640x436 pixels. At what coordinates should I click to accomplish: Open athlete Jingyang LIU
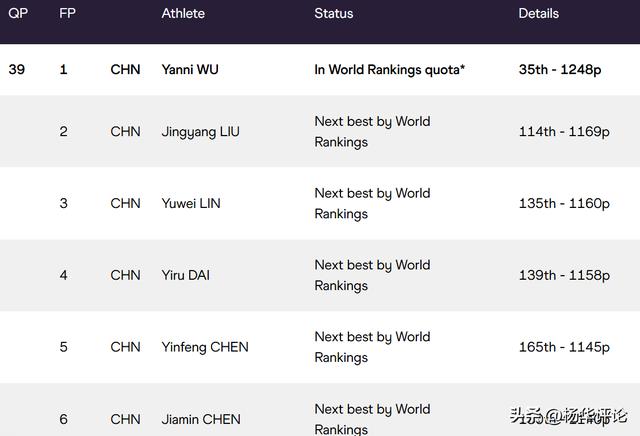point(200,132)
